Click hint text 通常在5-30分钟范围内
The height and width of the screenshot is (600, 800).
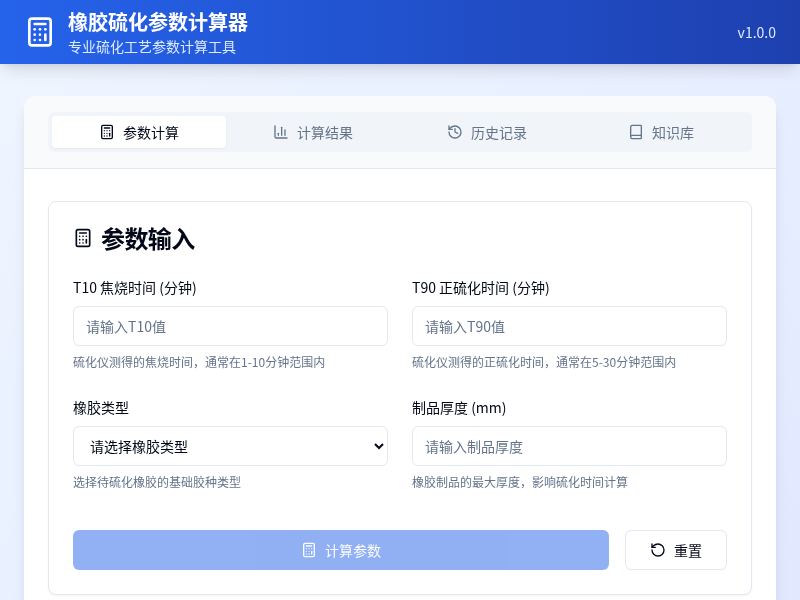[615, 362]
